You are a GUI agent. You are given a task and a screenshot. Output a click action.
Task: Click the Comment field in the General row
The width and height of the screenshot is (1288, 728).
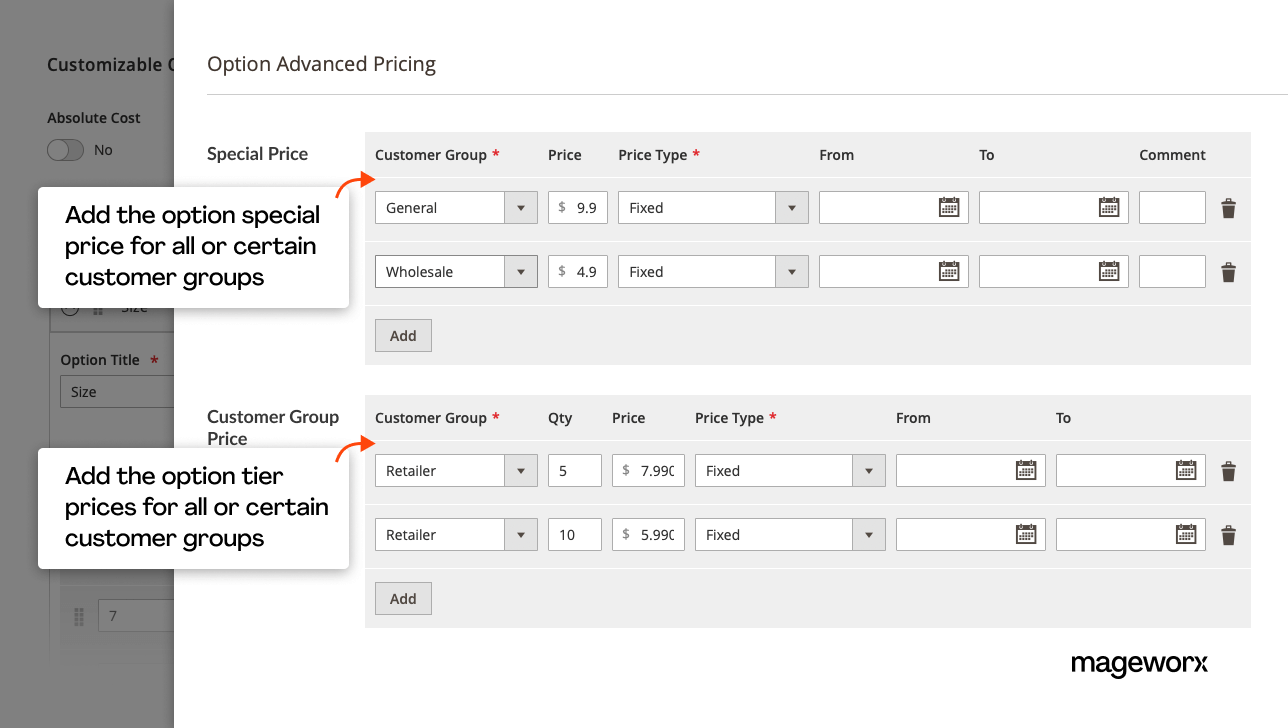(1171, 207)
